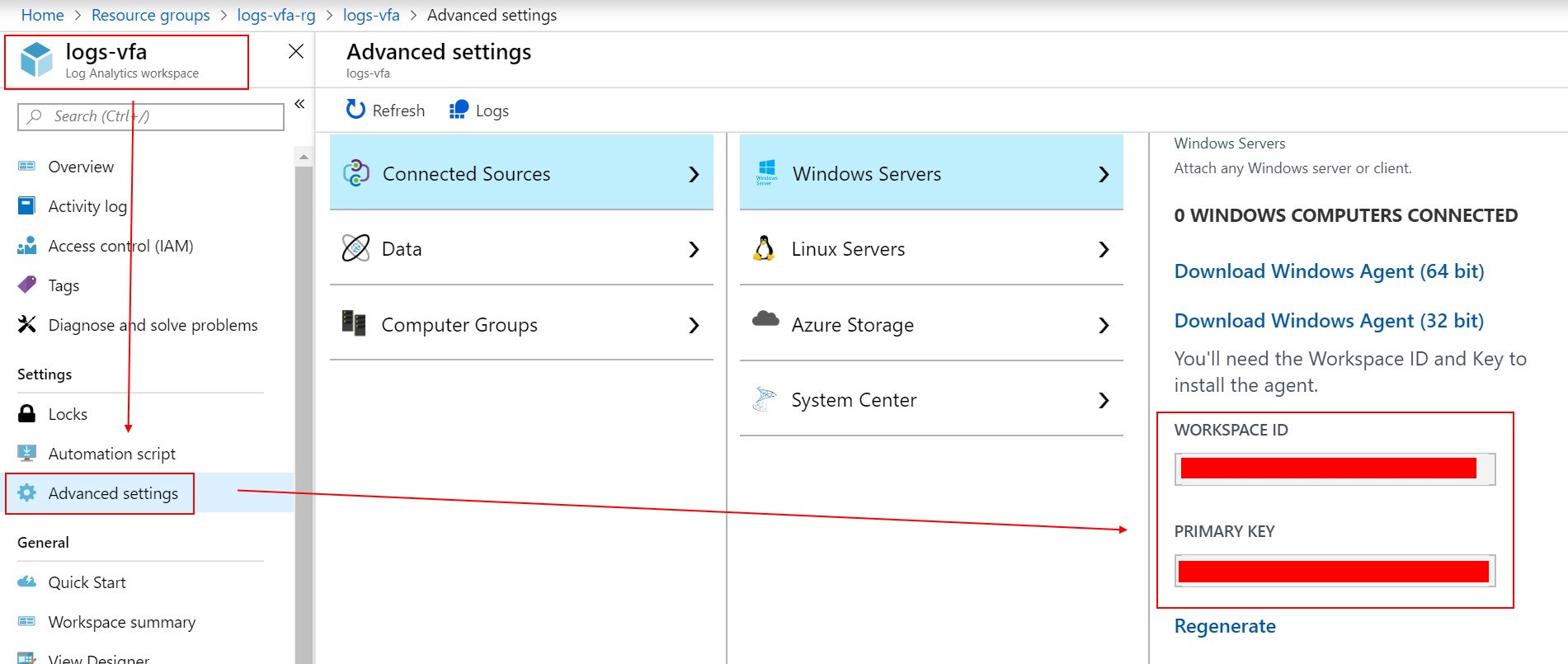Expand Computer Groups chevron

(694, 326)
